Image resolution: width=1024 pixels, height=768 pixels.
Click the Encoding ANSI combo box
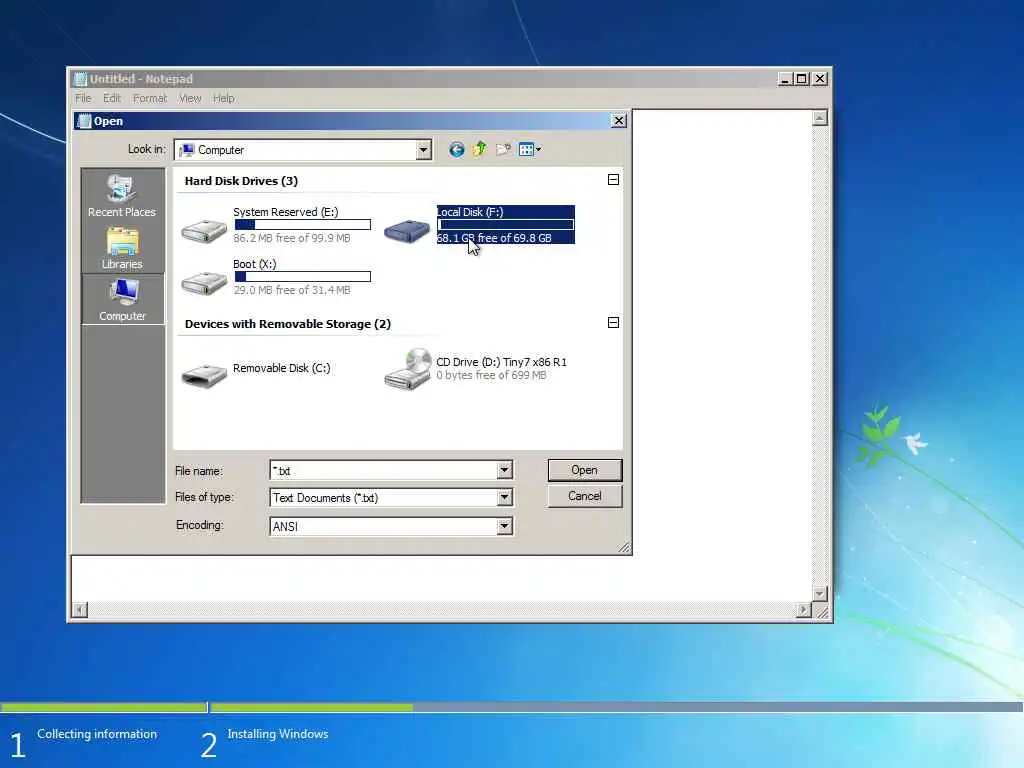pyautogui.click(x=391, y=526)
